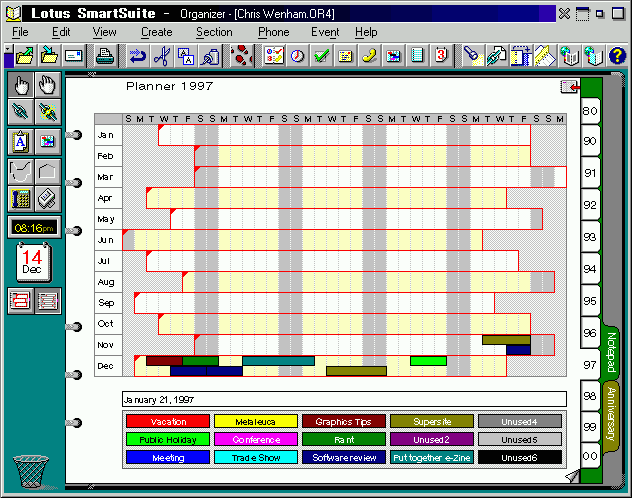This screenshot has height=498, width=632.
Task: Click the planner event toolbar icon
Action: click(x=393, y=55)
